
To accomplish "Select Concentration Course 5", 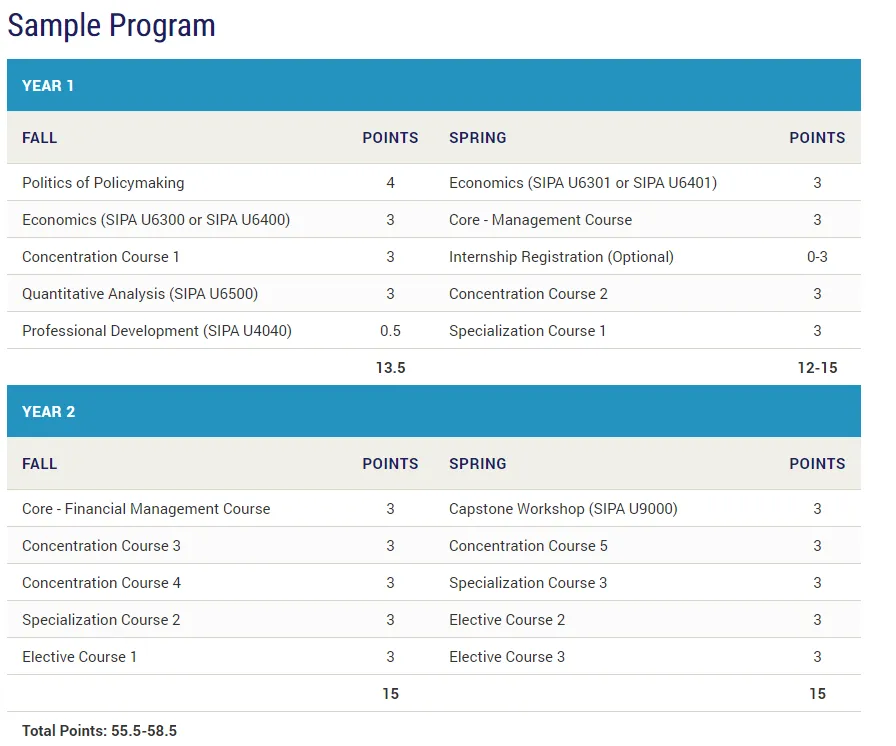I will (528, 546).
